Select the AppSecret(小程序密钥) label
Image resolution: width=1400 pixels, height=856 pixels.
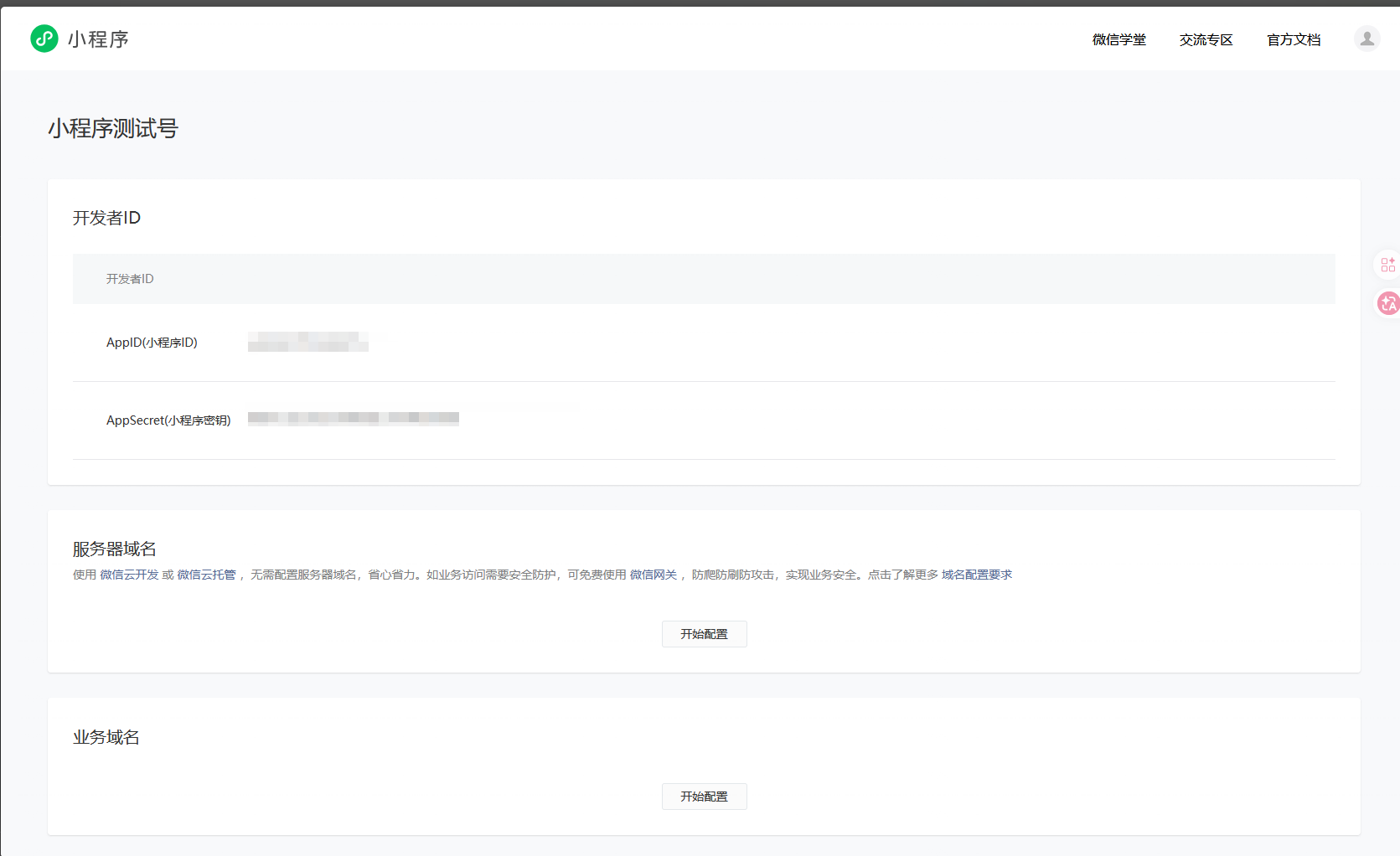click(168, 420)
